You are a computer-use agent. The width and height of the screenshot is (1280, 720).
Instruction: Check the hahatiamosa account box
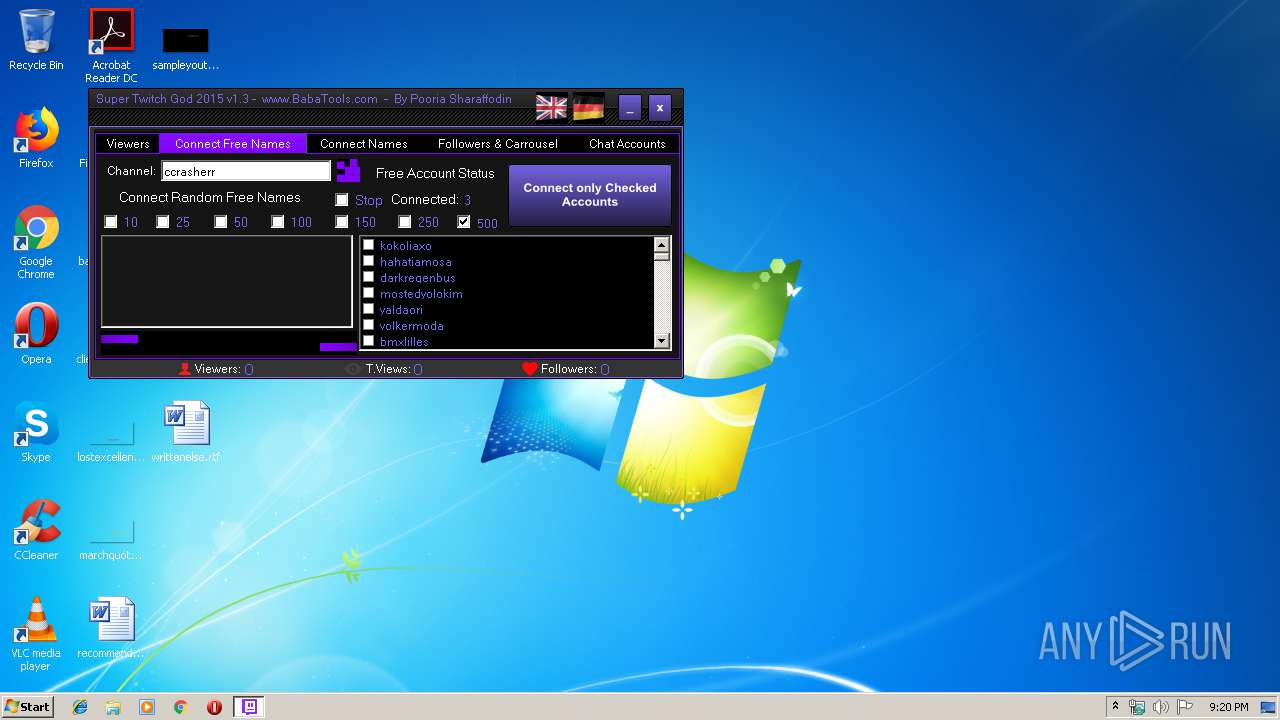[x=369, y=261]
